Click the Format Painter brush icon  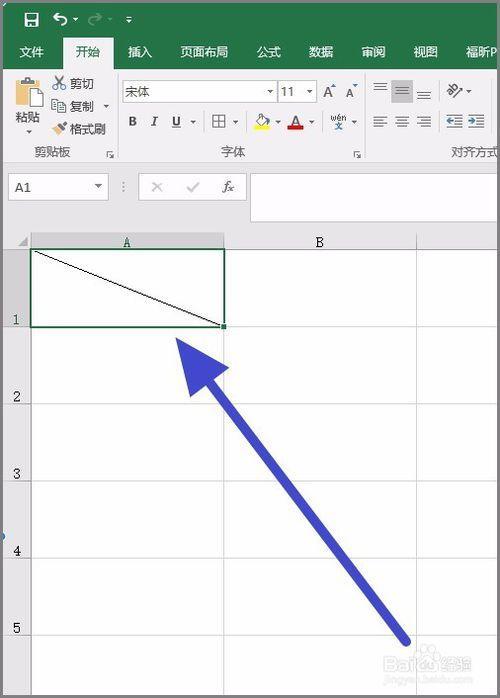59,129
